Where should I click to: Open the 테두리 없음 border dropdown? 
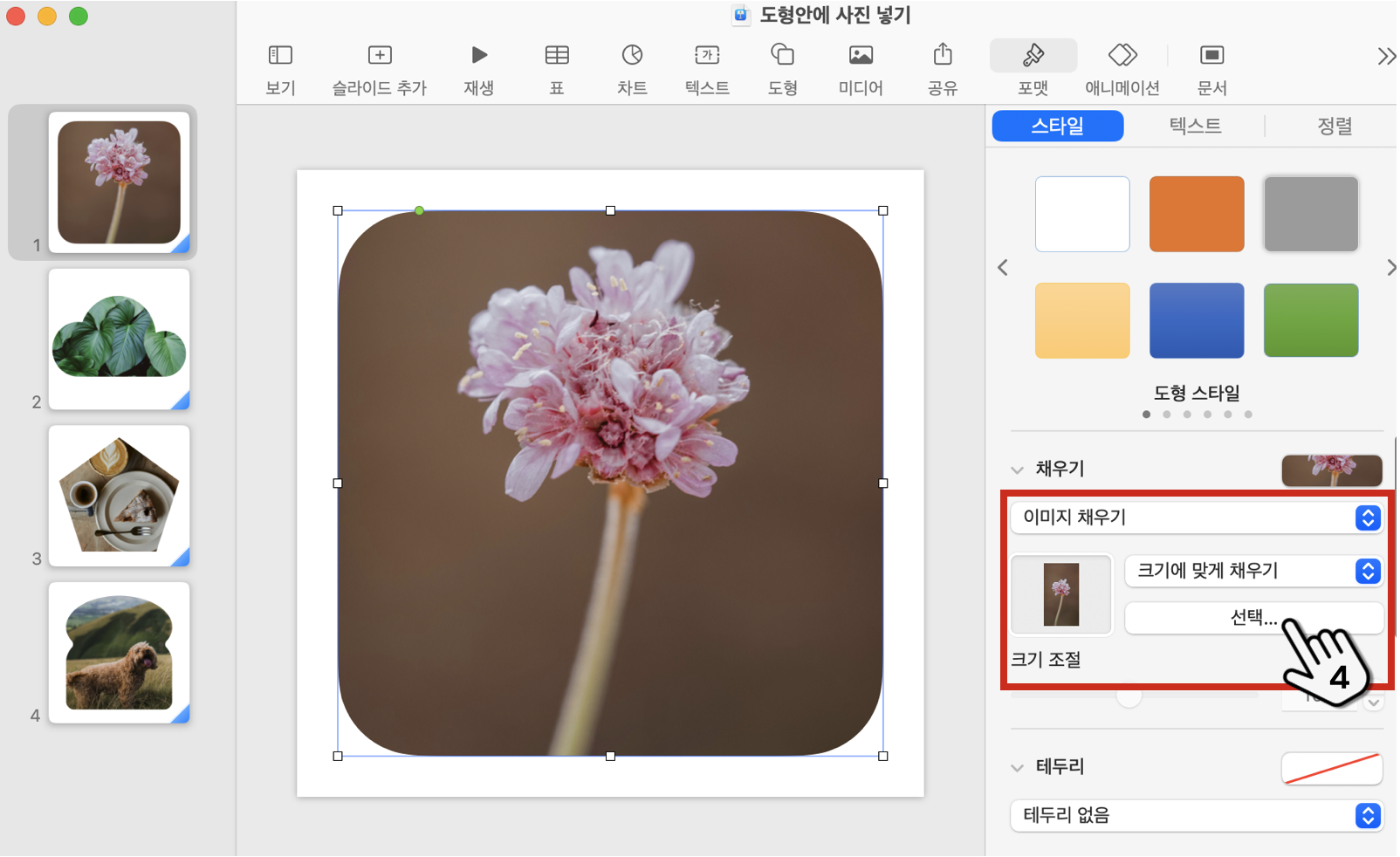1197,816
